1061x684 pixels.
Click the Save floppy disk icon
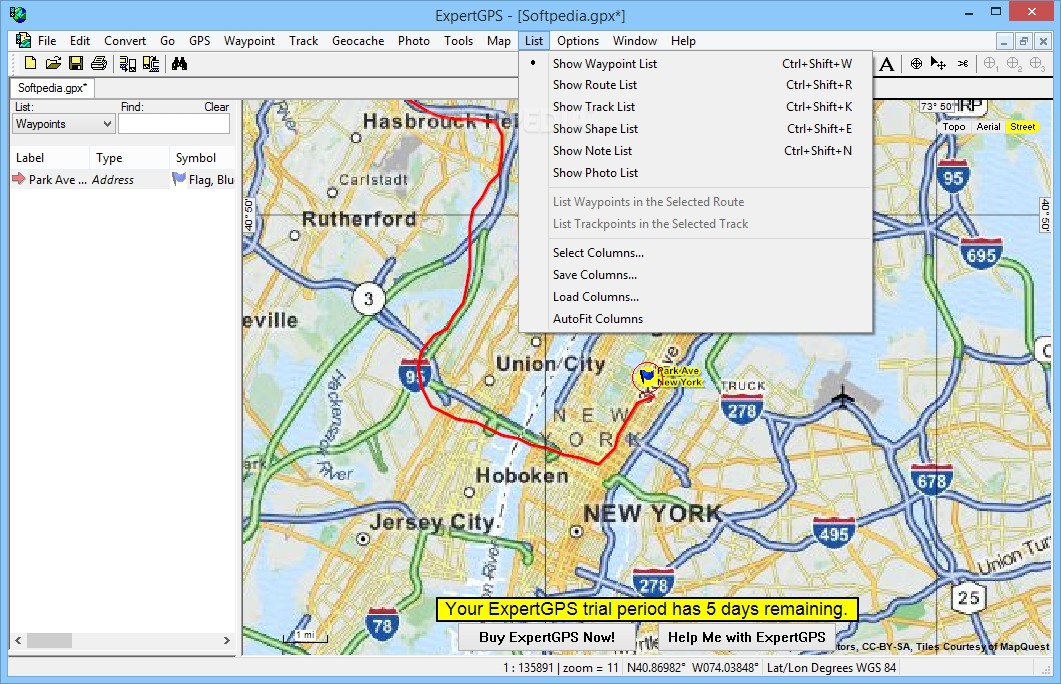click(x=76, y=64)
